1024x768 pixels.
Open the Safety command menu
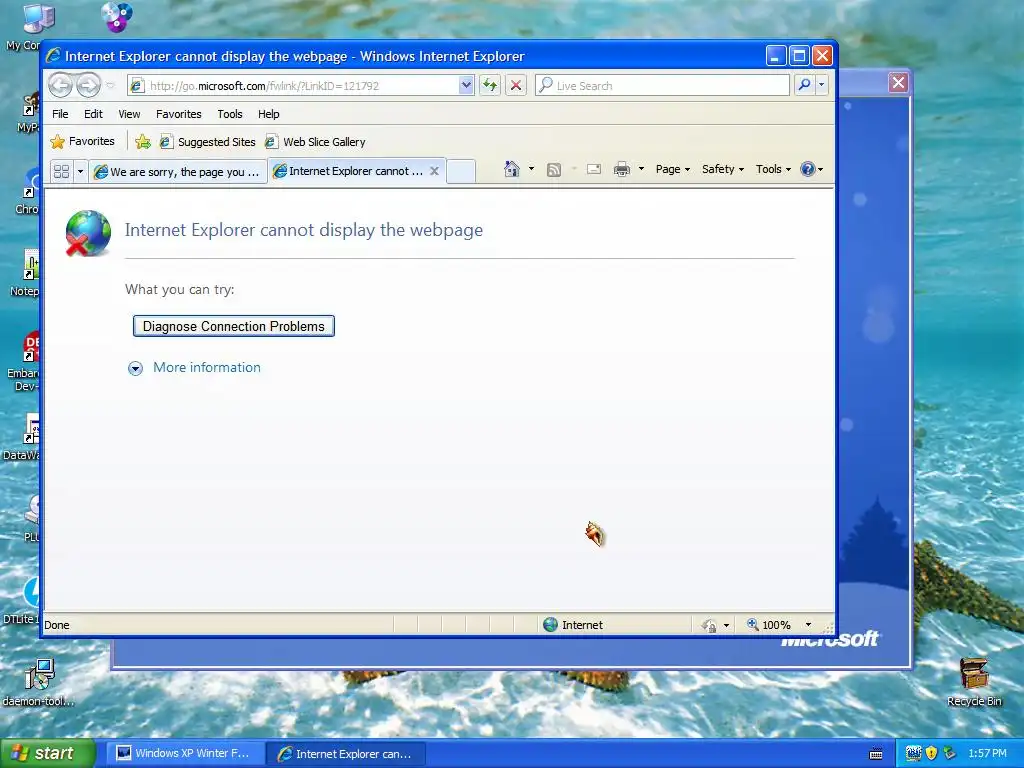[722, 169]
